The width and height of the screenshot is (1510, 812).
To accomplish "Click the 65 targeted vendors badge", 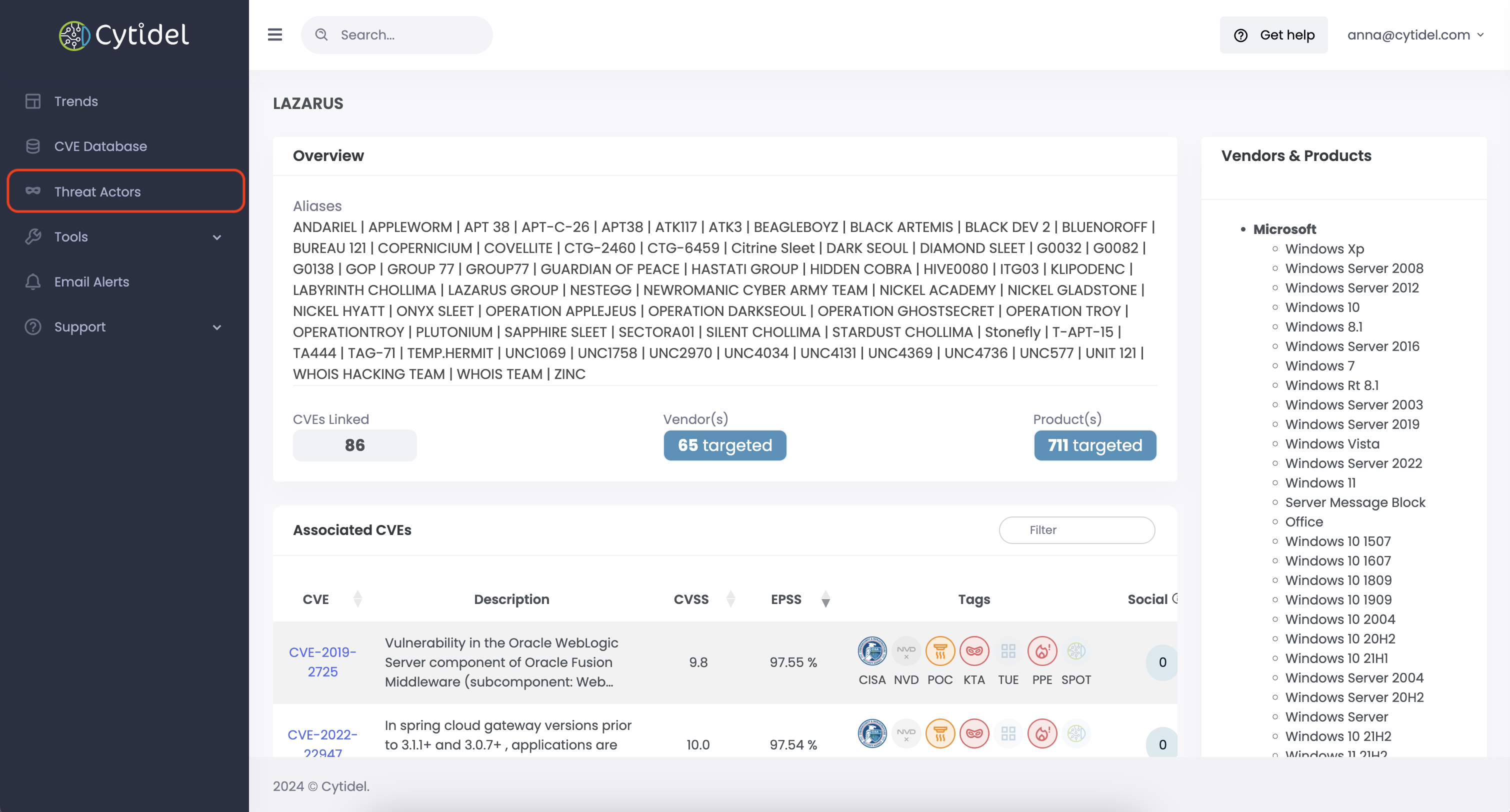I will [x=724, y=445].
